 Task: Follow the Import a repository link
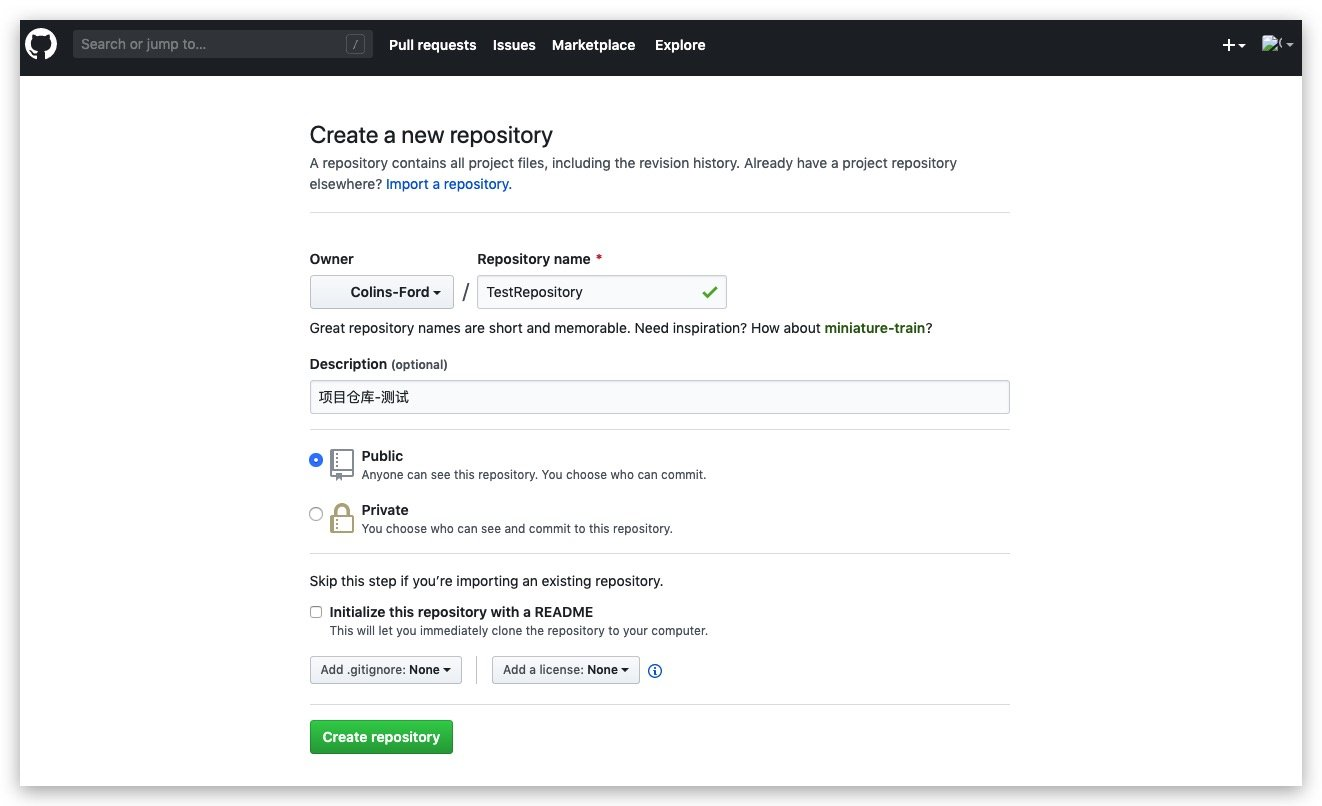447,184
